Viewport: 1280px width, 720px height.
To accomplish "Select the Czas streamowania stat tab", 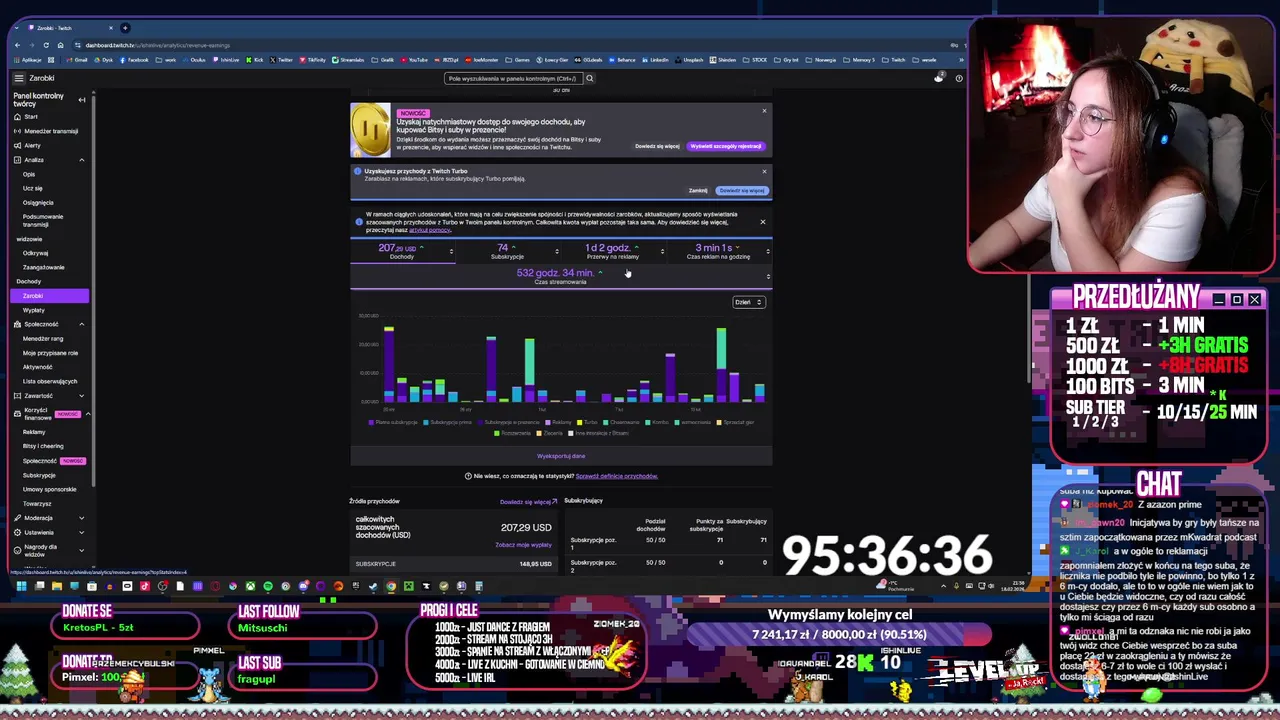I will click(x=561, y=276).
